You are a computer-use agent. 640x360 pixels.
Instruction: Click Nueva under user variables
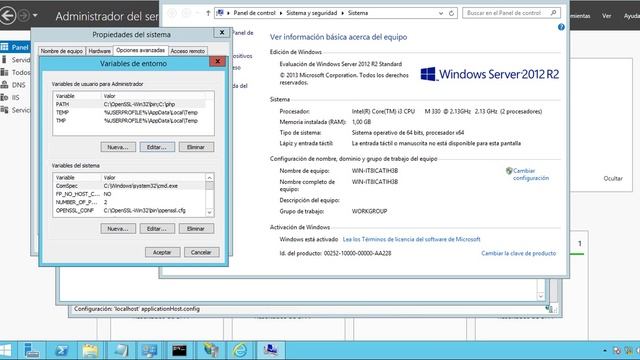[118, 147]
